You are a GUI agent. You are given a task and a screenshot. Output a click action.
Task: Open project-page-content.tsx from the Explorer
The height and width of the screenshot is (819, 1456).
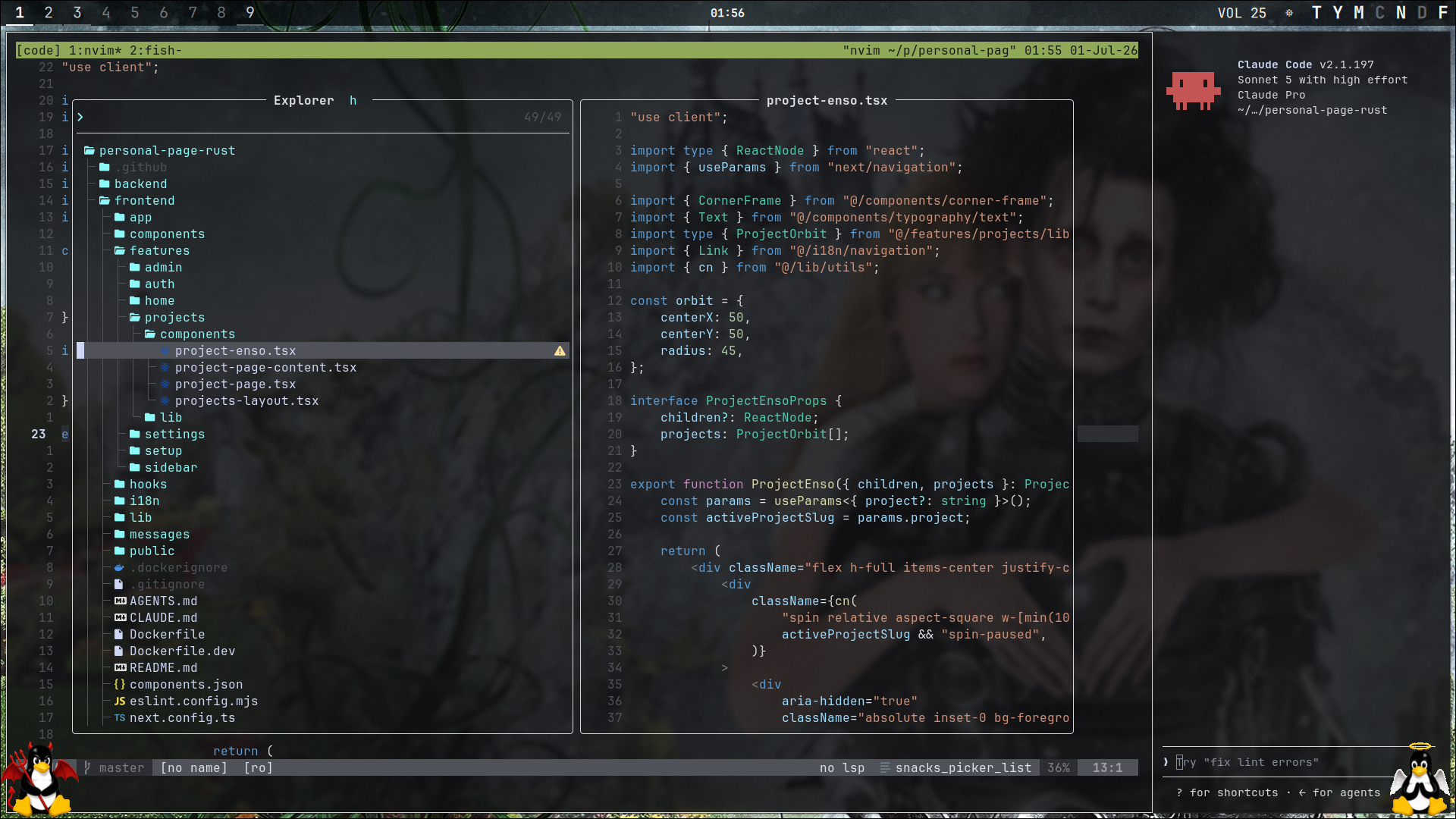(x=265, y=368)
